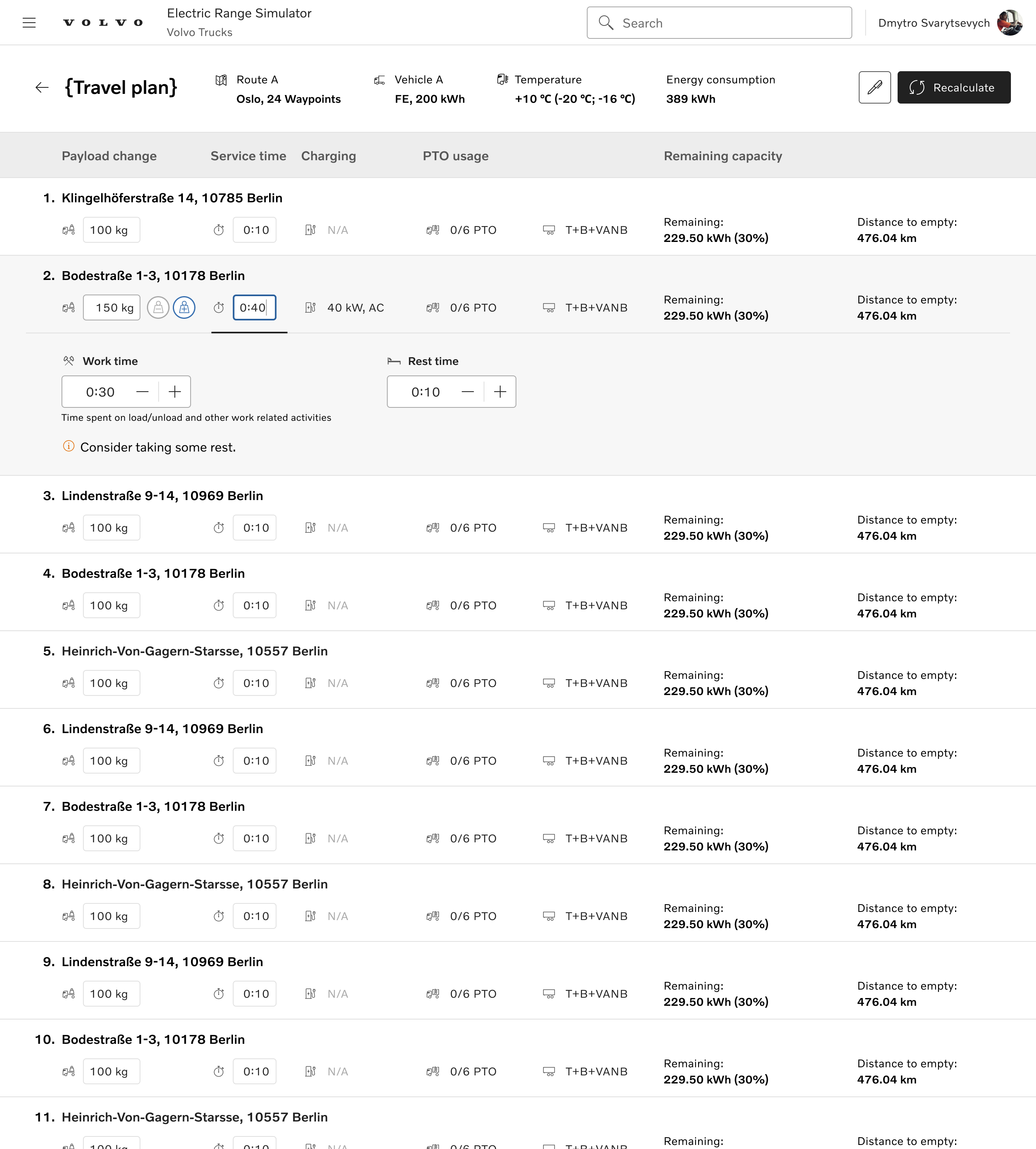Select the load payload icon in stop 2
Image resolution: width=1036 pixels, height=1149 pixels.
184,308
